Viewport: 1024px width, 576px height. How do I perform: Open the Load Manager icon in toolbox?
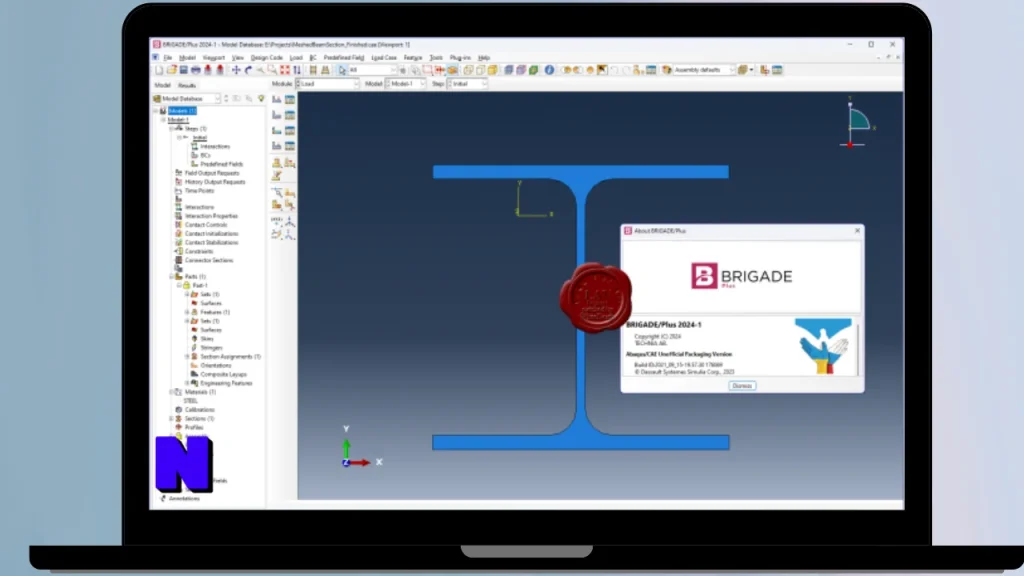(x=290, y=99)
